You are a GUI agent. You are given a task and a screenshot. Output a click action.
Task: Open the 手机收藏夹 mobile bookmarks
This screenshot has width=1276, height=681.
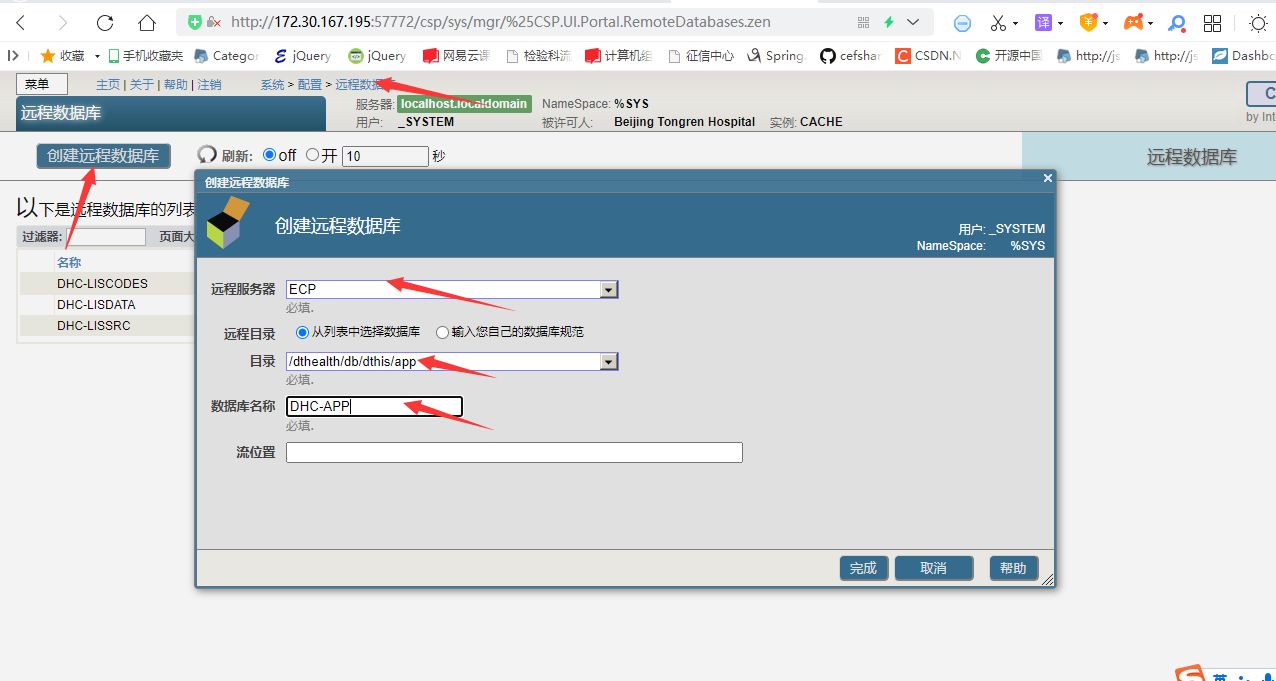click(145, 56)
